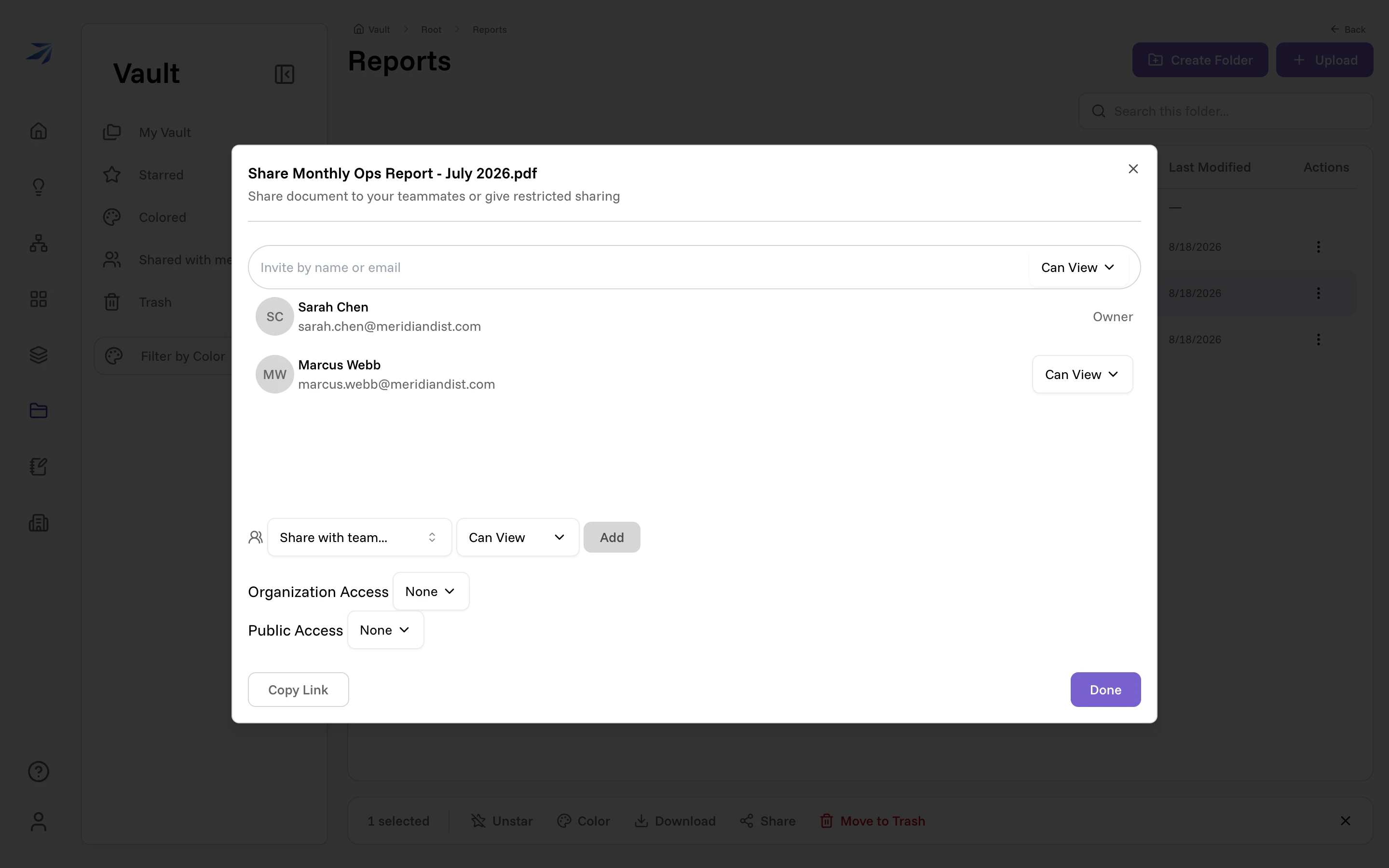
Task: Click the Owner label for Sarah Chen
Action: [x=1112, y=316]
